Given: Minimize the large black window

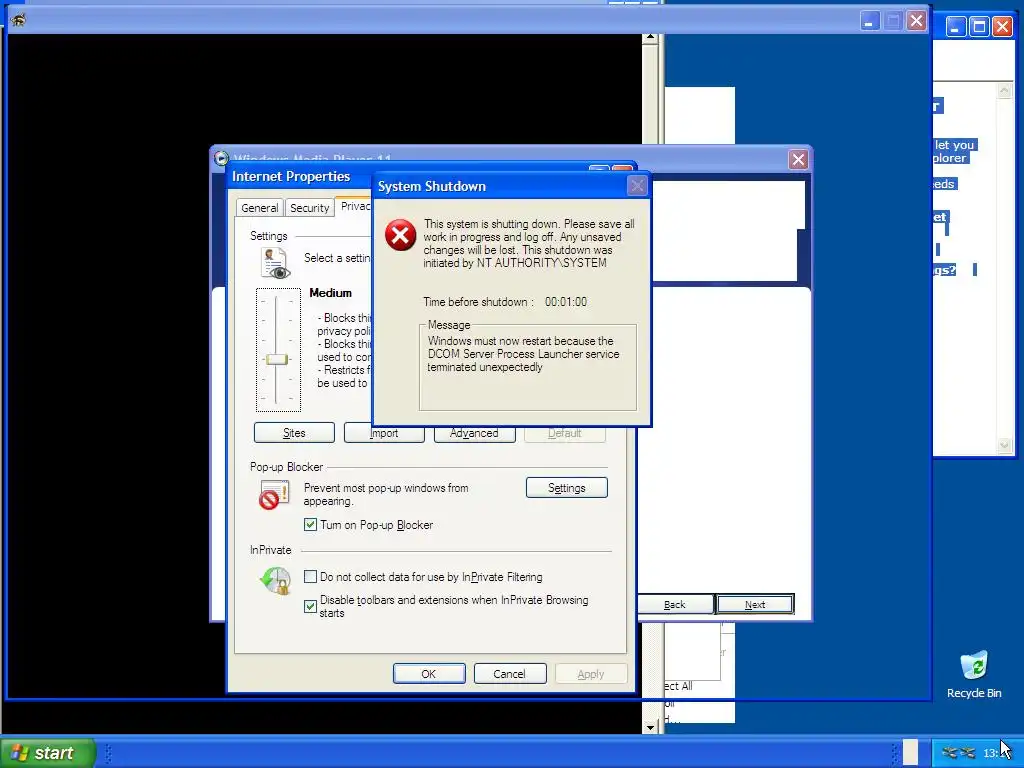Looking at the screenshot, I should click(869, 21).
